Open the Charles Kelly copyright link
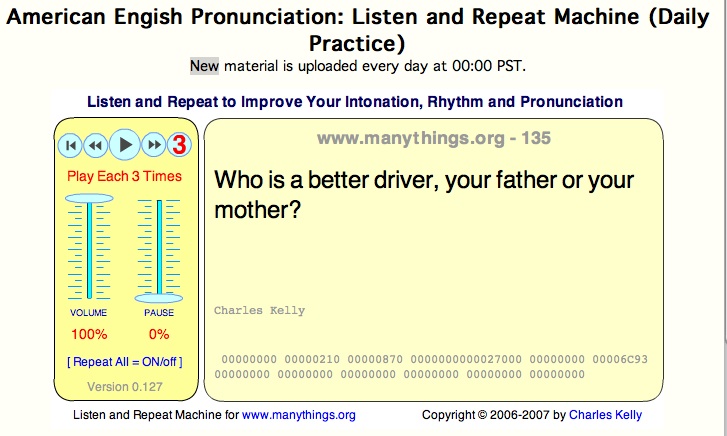Screen dimensions: 727x436 pos(605,415)
